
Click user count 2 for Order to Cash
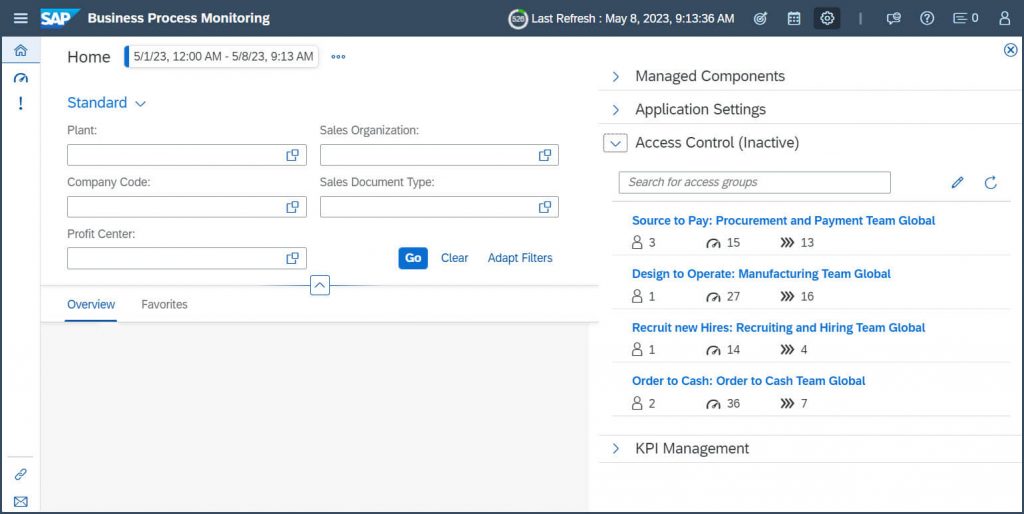coord(644,404)
